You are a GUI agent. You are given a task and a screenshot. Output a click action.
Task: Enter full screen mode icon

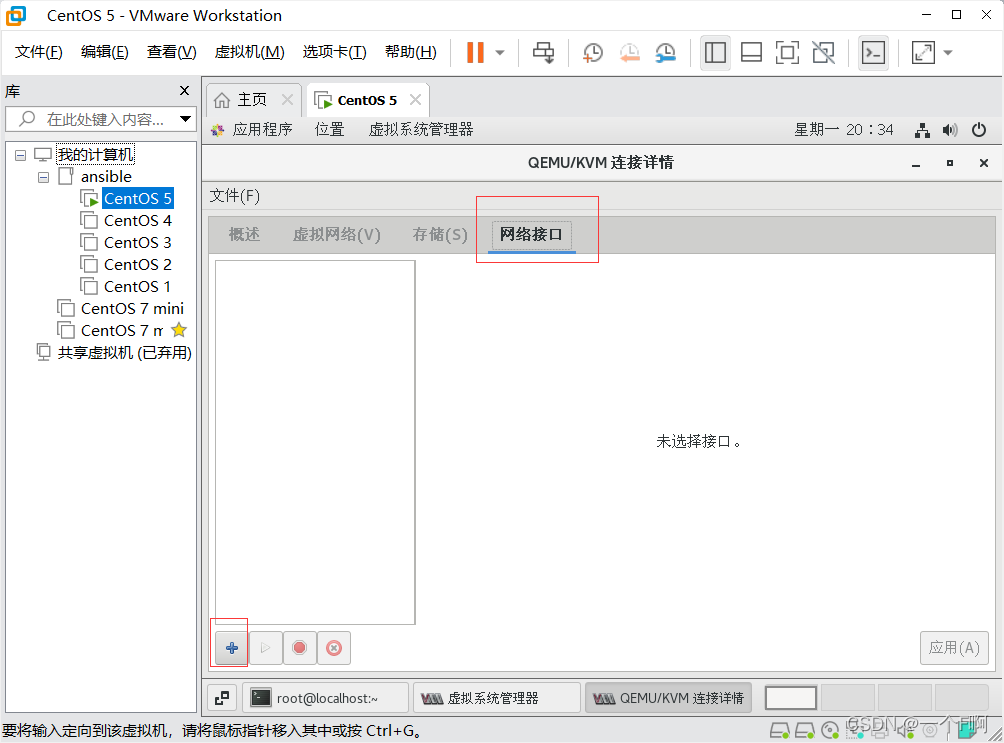[x=787, y=53]
